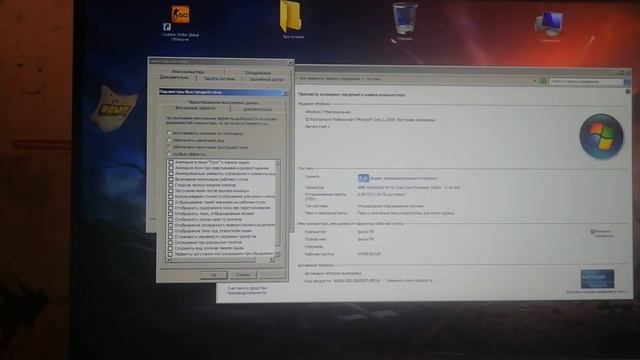Click scroll-down arrow of visual effects list
This screenshot has width=640, height=360.
278,253
